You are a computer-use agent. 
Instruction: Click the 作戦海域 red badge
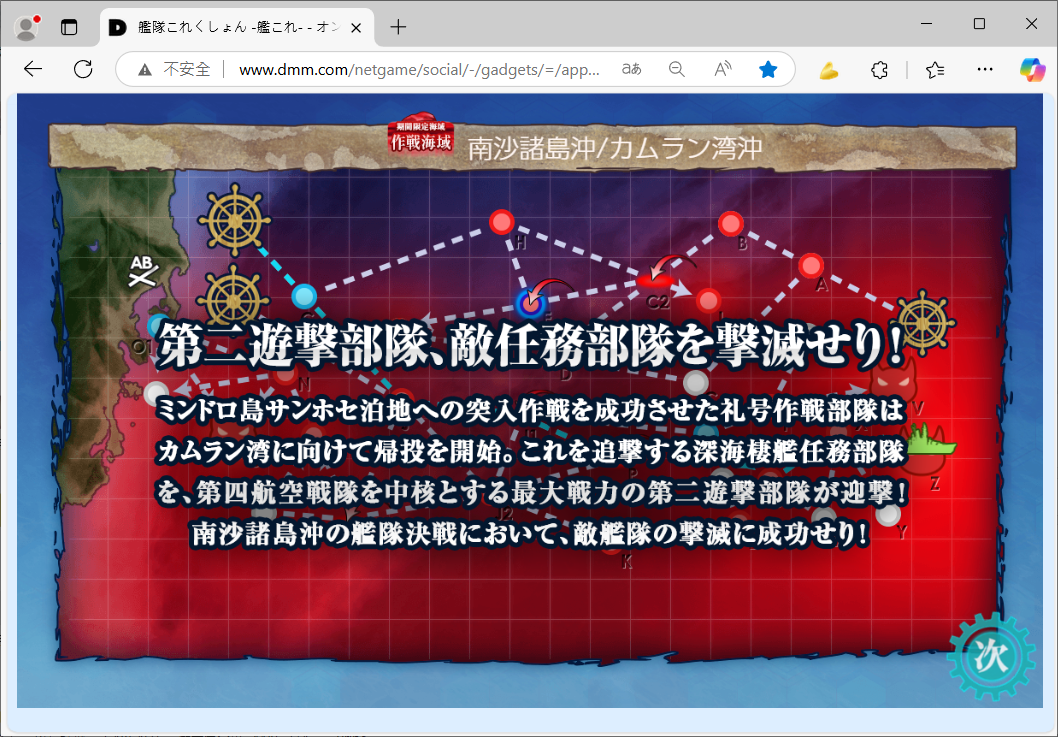click(x=421, y=134)
